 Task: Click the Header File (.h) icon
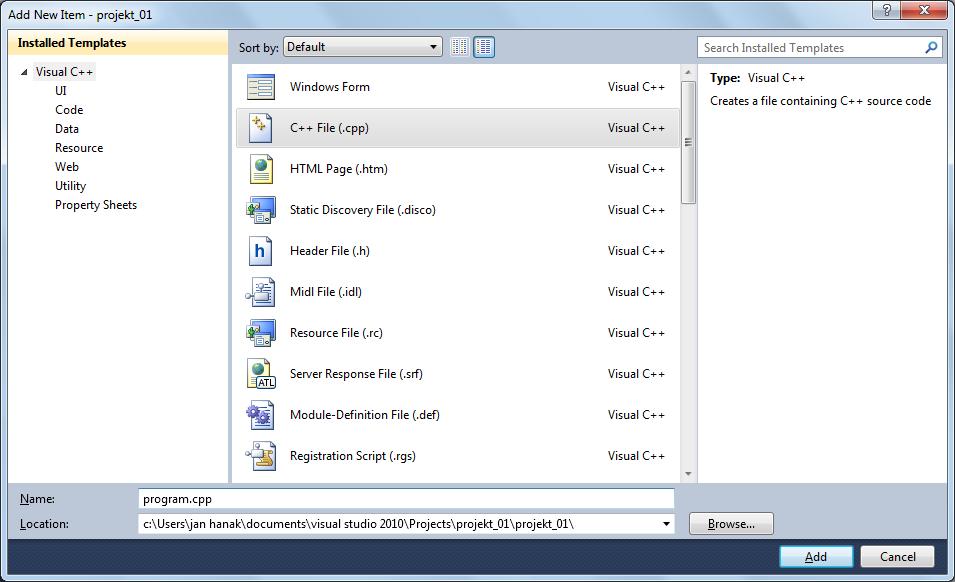[260, 251]
